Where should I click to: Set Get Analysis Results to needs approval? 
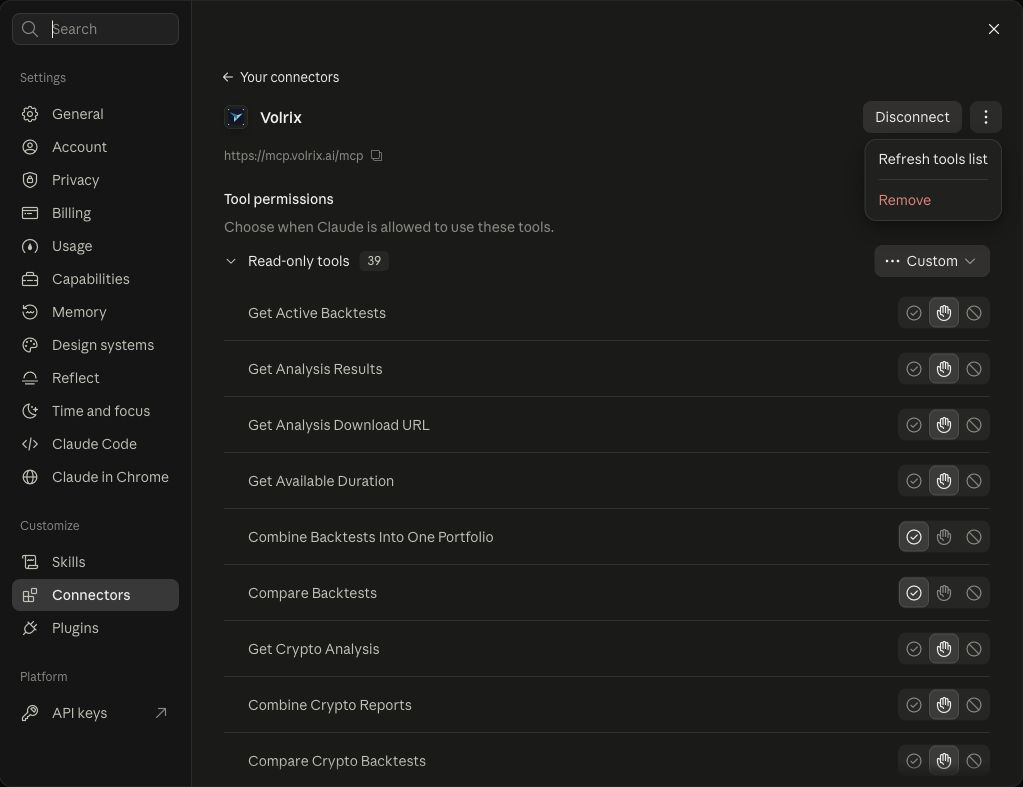click(943, 369)
